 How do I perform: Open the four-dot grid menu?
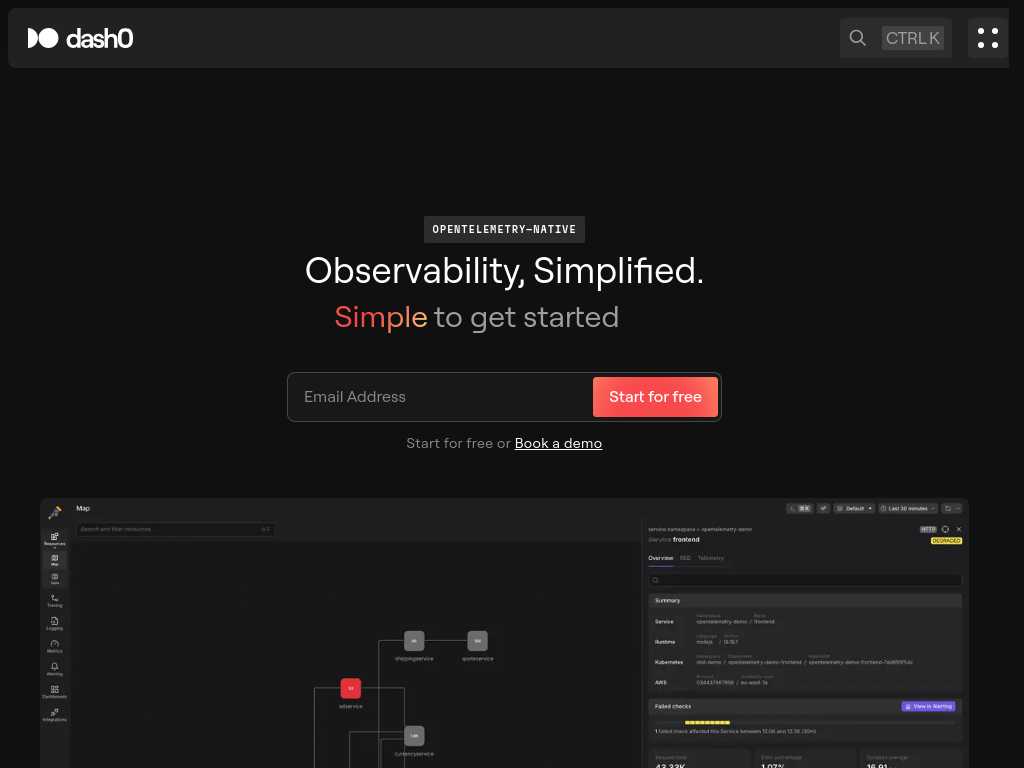[x=987, y=38]
